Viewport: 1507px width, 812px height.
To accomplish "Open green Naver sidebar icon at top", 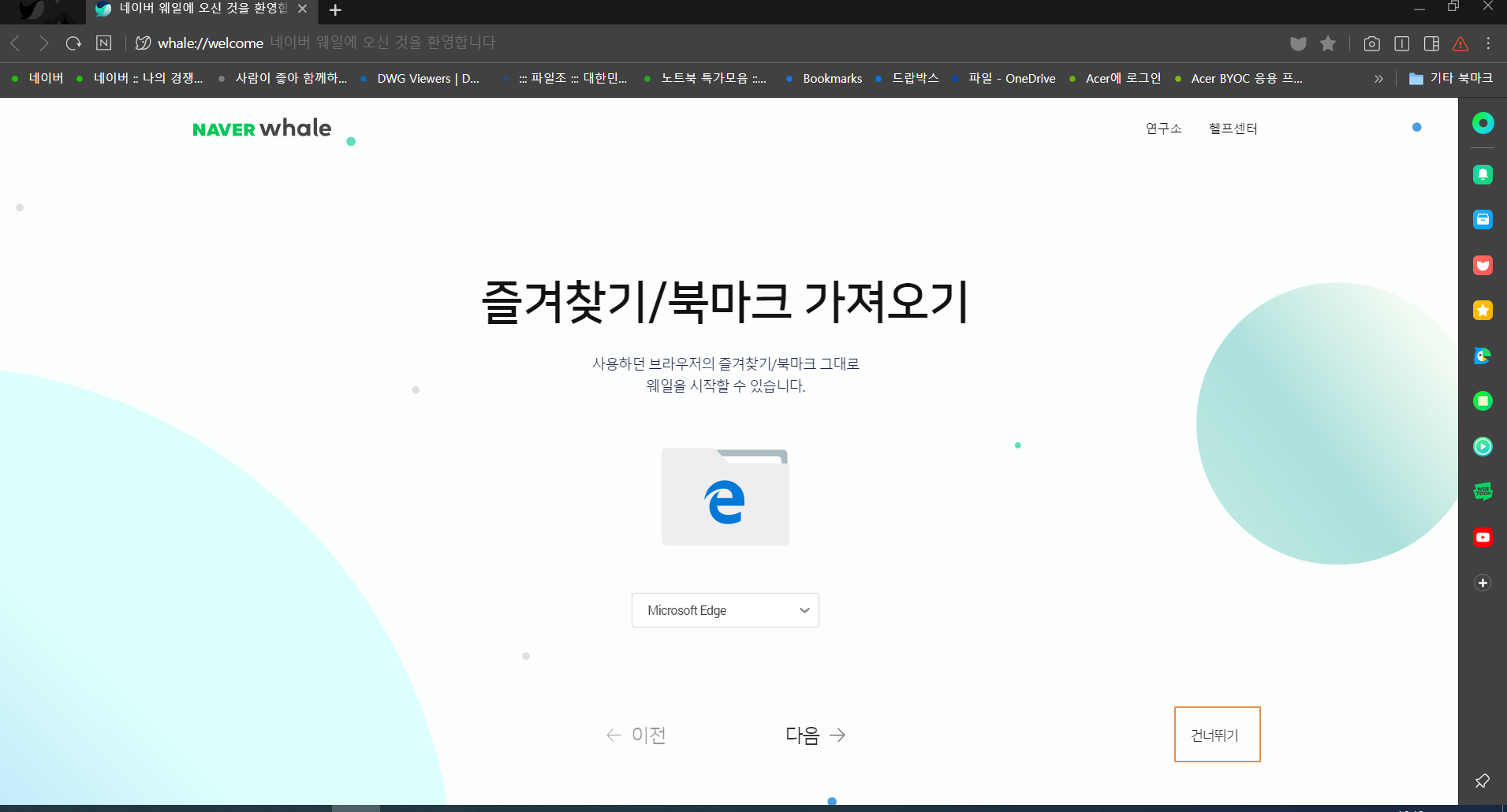I will click(x=1483, y=123).
